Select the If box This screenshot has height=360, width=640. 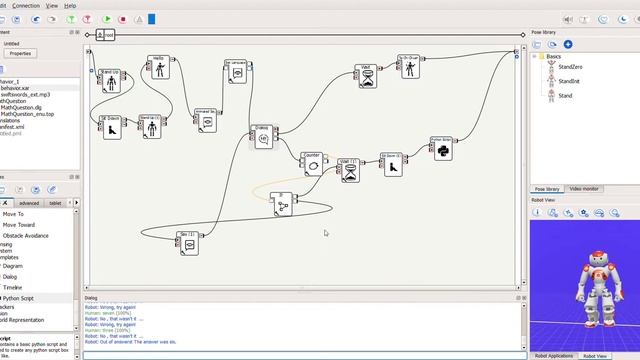[283, 204]
